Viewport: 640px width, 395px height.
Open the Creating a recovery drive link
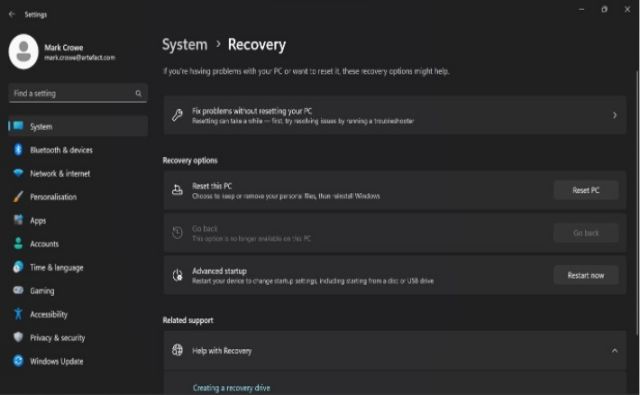point(231,388)
